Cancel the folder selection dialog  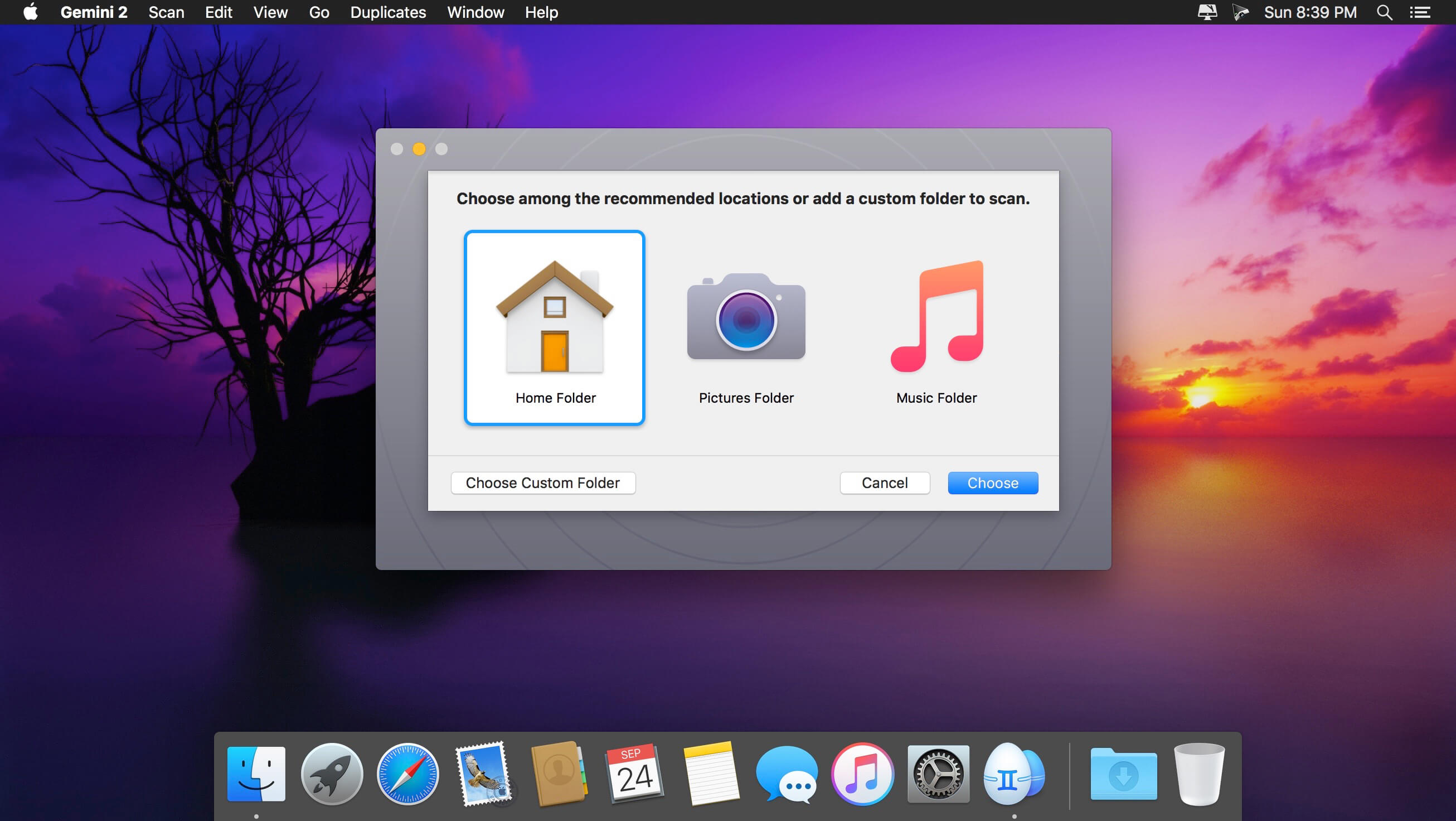pyautogui.click(x=884, y=482)
